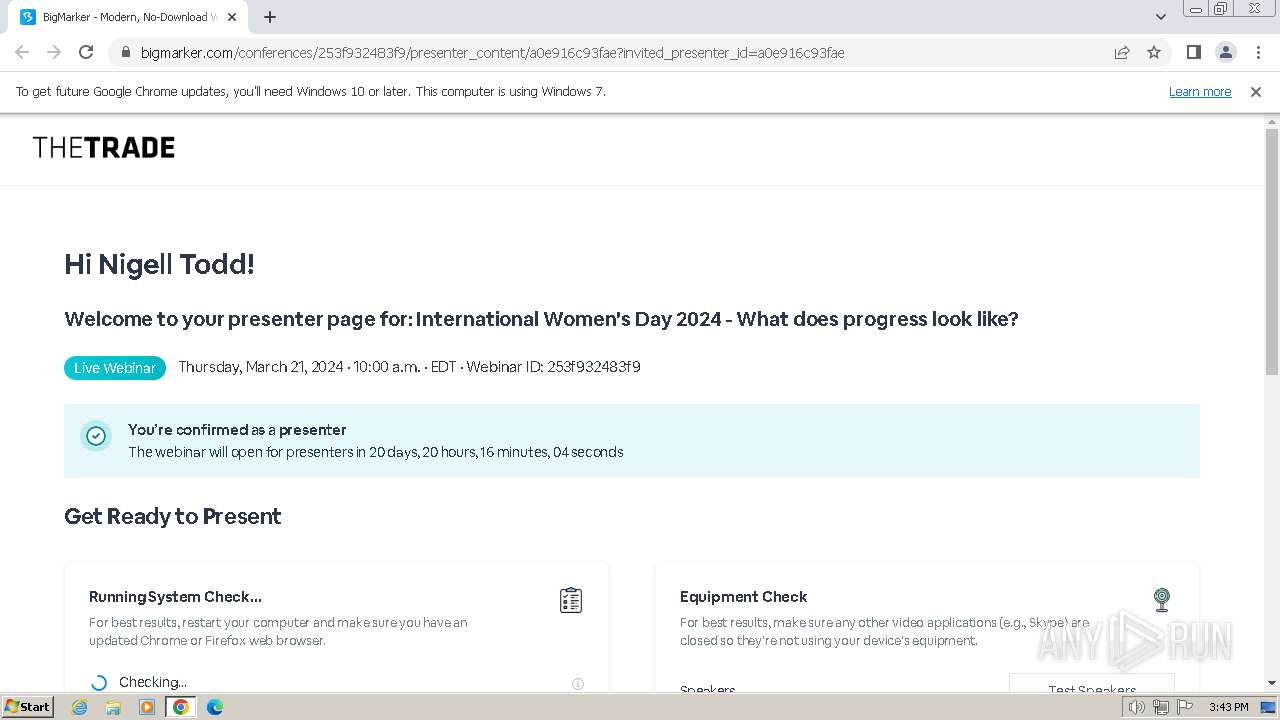Image resolution: width=1280 pixels, height=720 pixels.
Task: Click the 'Hi Nigell Todd!' greeting
Action: 160,265
